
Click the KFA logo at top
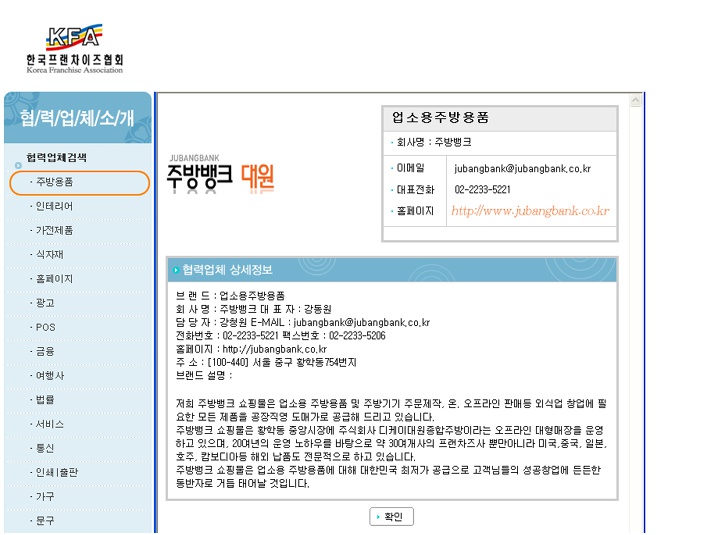74,50
